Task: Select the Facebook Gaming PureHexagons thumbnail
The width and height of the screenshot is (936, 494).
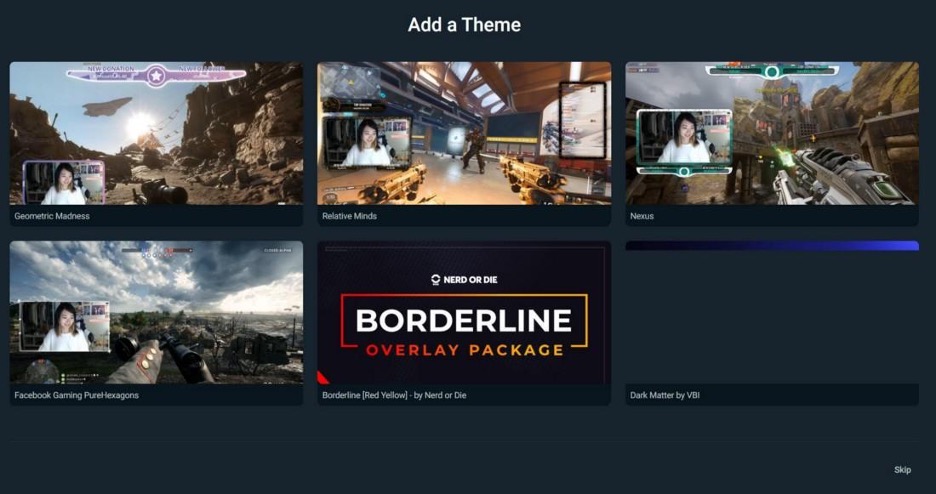Action: pyautogui.click(x=156, y=312)
